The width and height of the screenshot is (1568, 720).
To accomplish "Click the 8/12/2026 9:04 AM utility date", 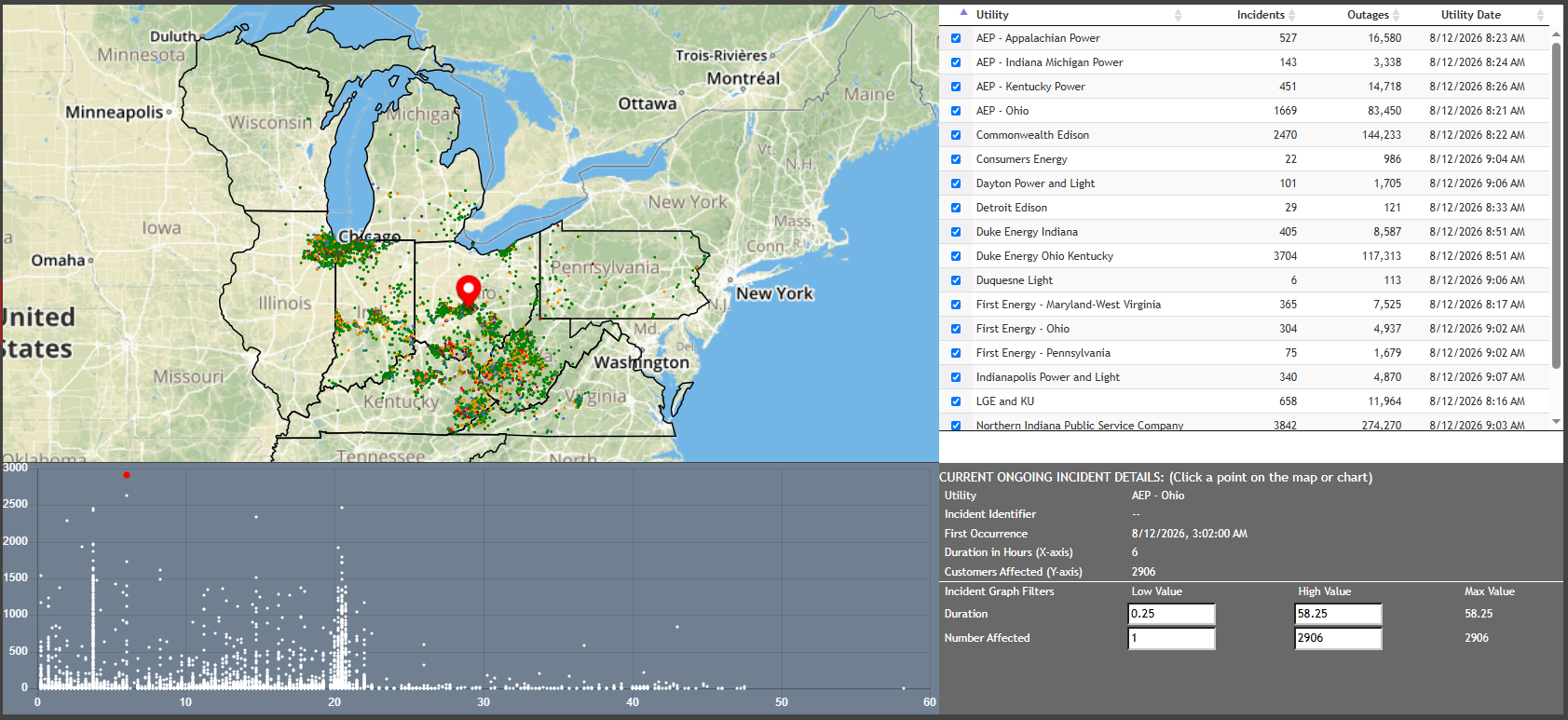I will pos(1478,159).
